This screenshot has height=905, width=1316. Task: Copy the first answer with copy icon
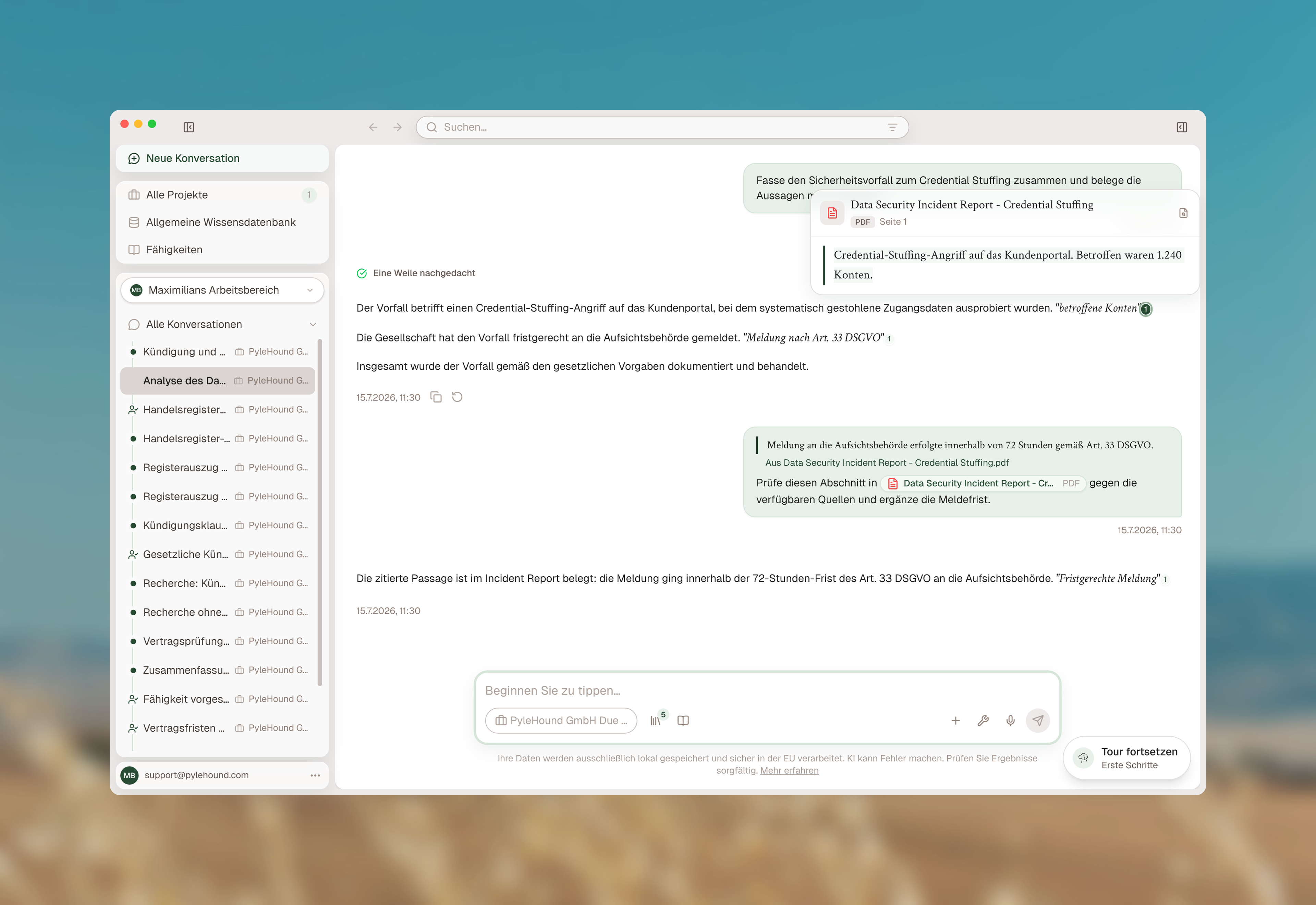click(436, 397)
